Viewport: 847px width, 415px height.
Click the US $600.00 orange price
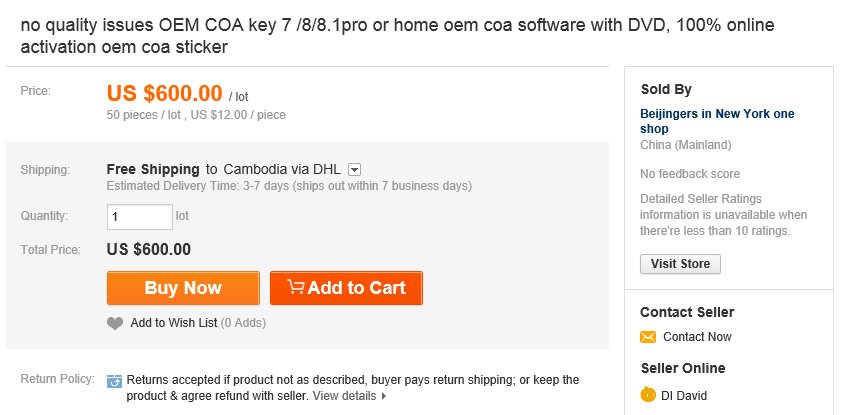[164, 94]
